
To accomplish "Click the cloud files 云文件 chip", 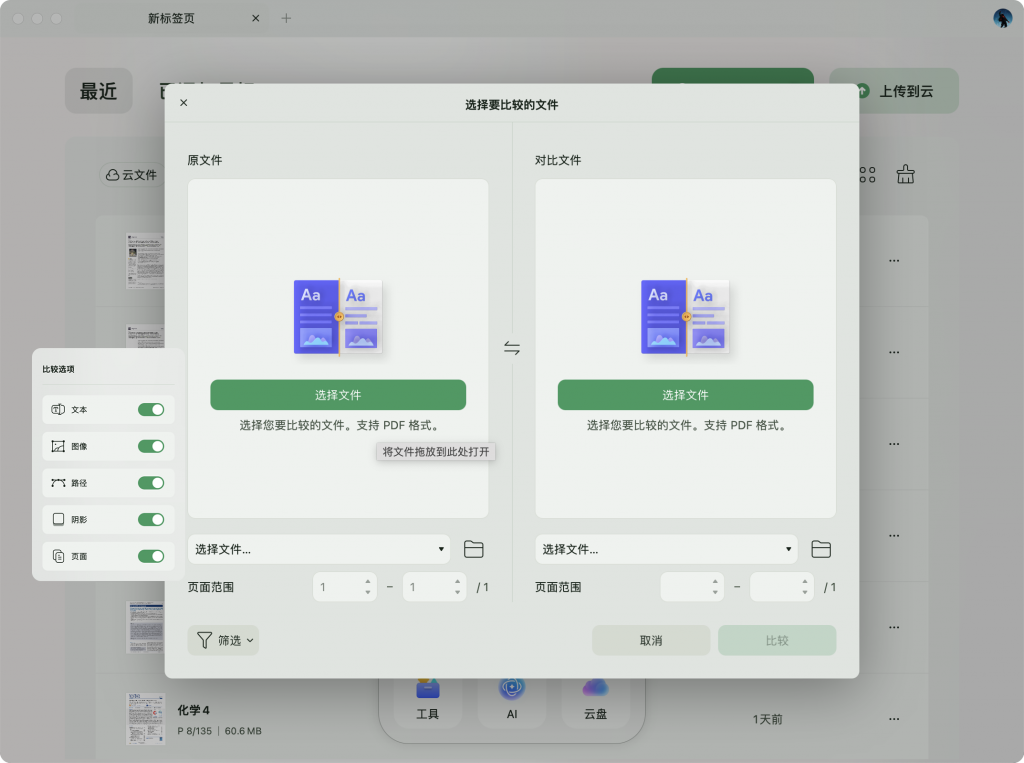I will [x=131, y=174].
